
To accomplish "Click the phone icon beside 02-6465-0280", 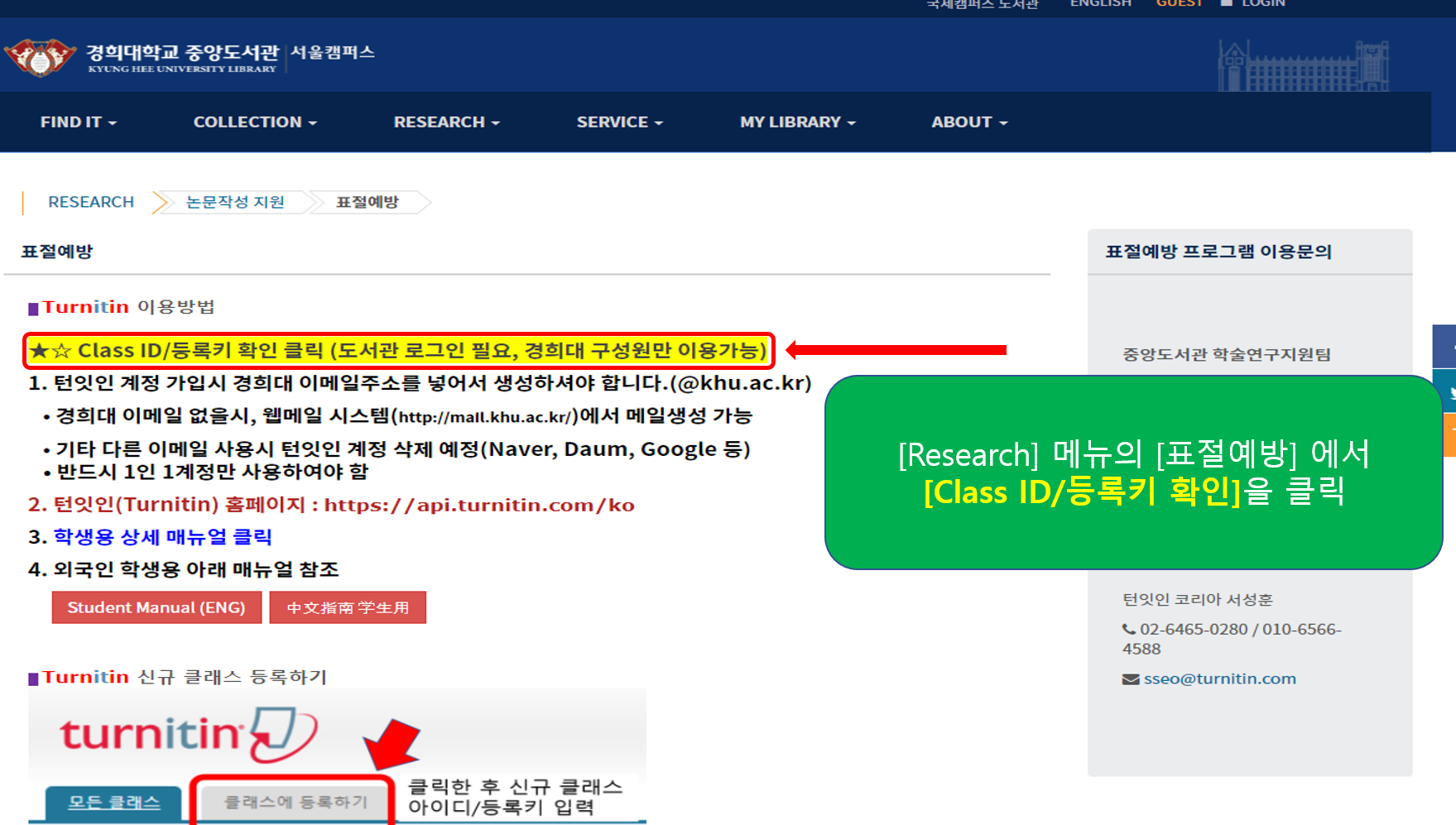I will (x=1129, y=629).
